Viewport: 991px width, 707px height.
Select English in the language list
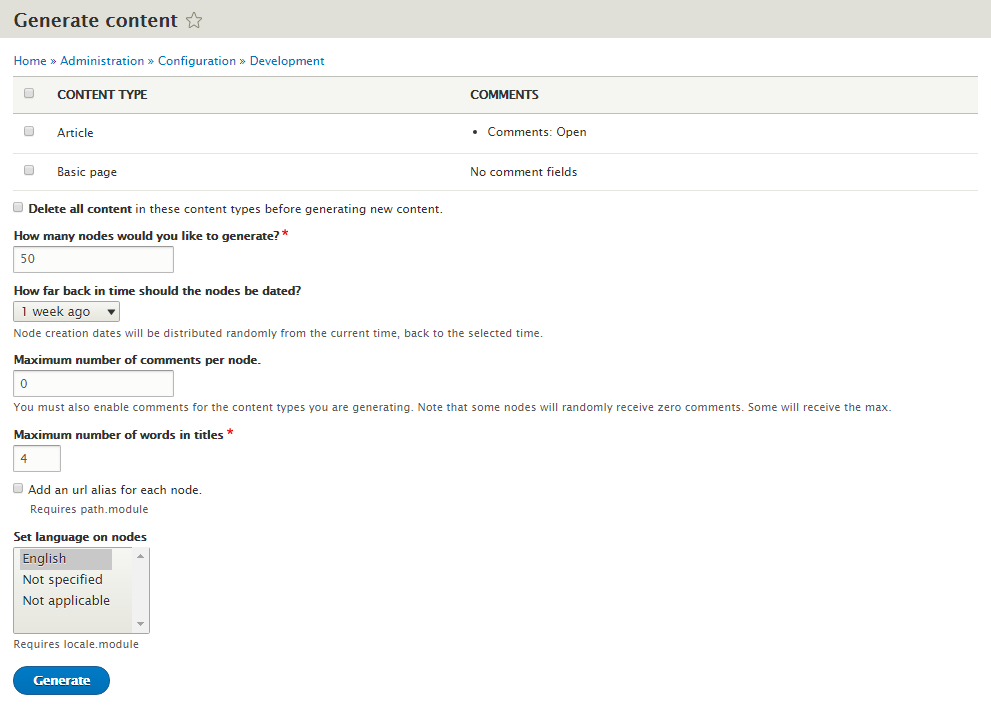coord(66,559)
